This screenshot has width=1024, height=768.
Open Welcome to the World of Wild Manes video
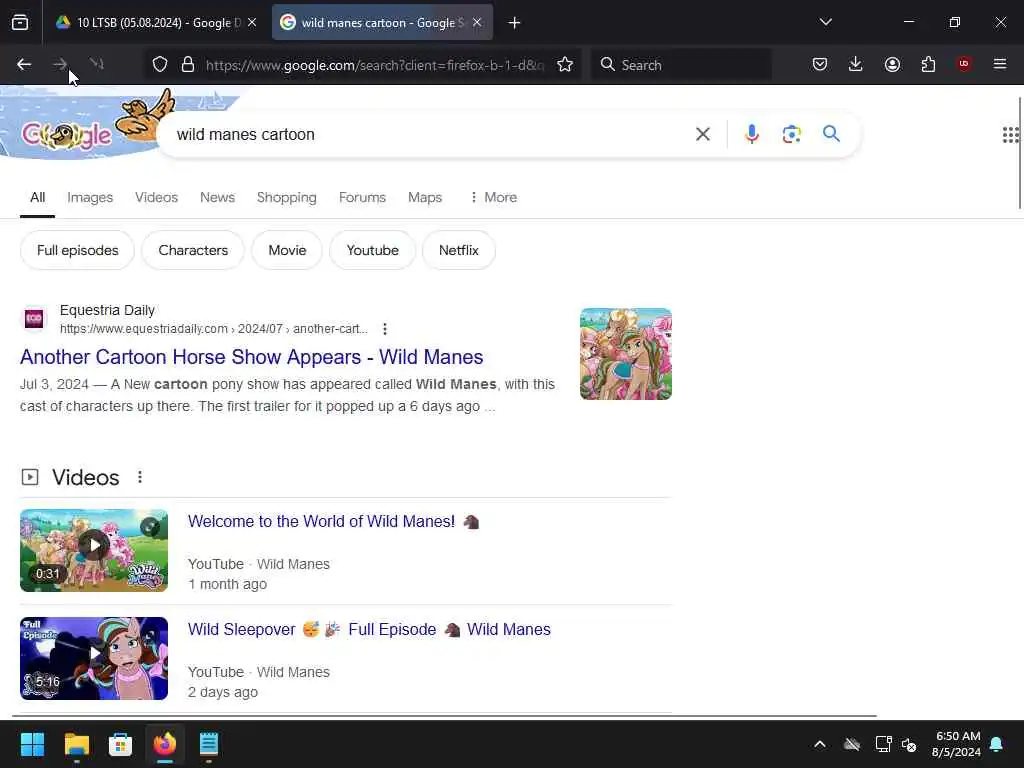pyautogui.click(x=334, y=521)
